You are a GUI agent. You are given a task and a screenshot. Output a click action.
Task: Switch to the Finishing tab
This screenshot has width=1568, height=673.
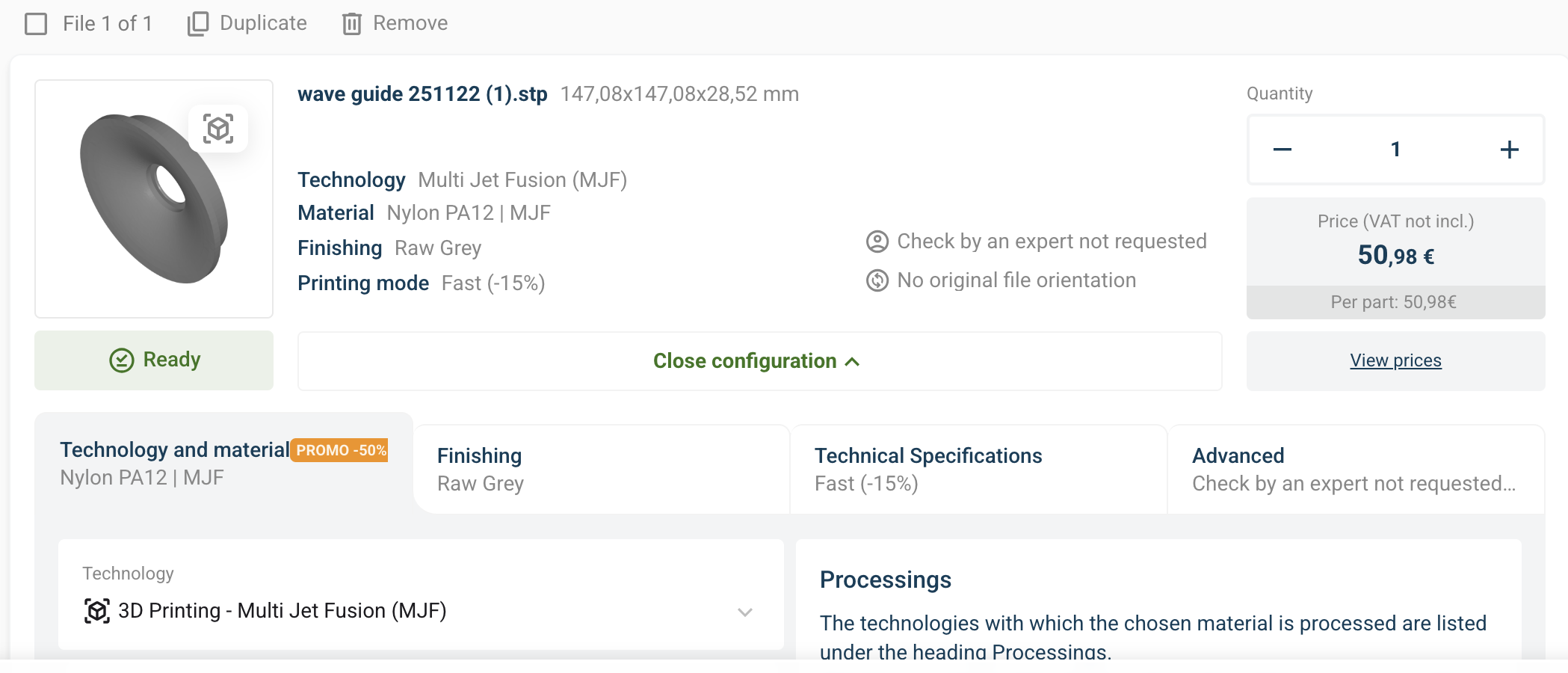point(602,470)
